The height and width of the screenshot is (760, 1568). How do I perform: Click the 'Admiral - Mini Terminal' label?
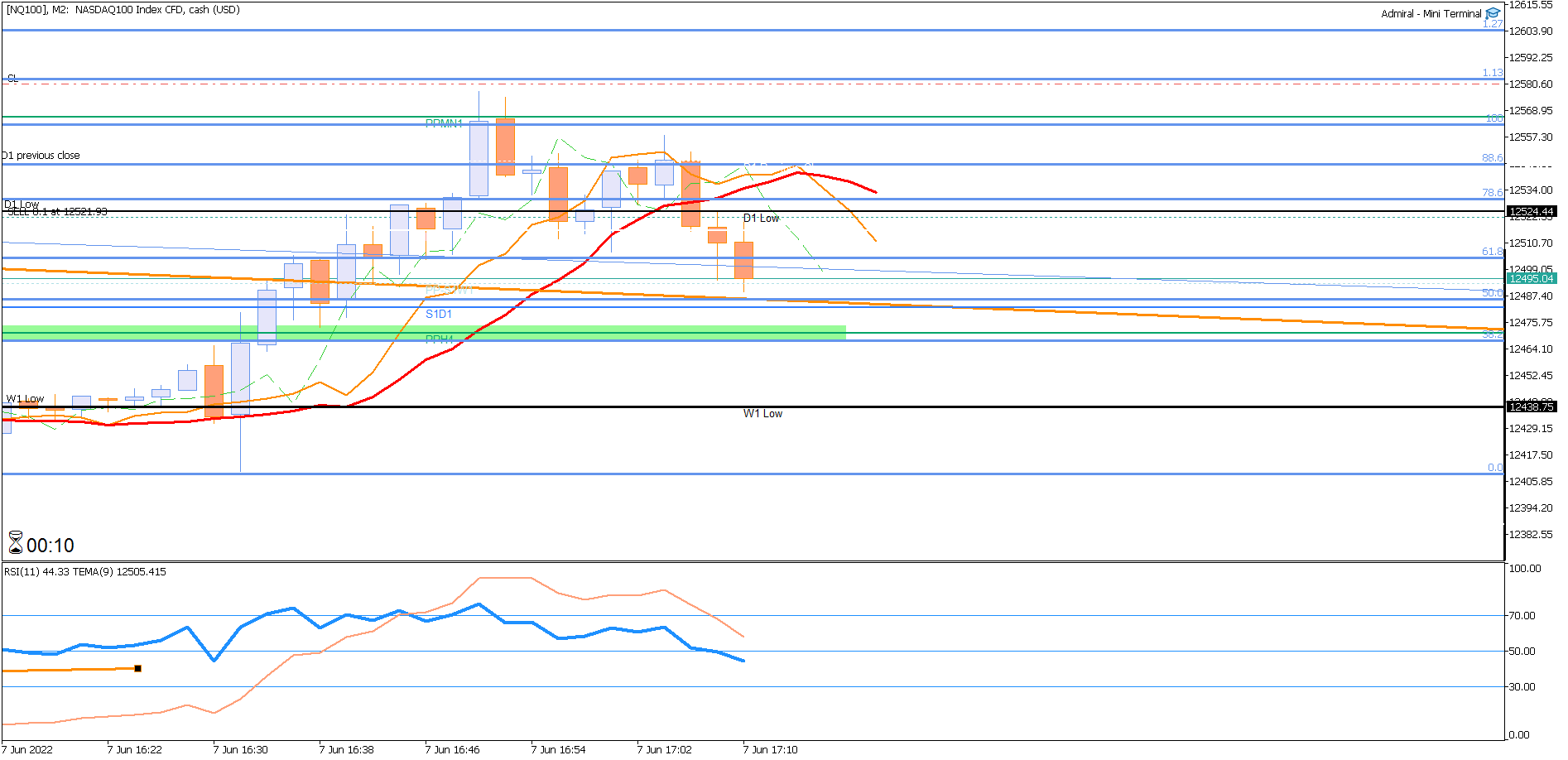pyautogui.click(x=1431, y=14)
